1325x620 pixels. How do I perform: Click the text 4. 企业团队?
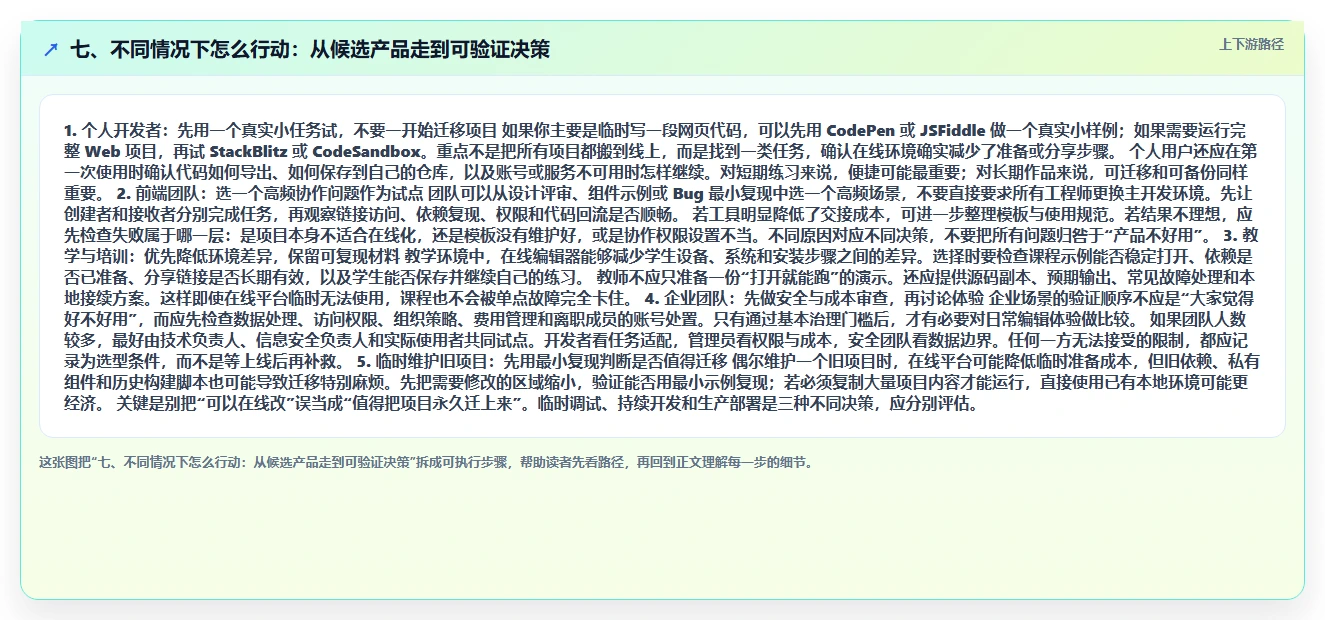tap(689, 299)
